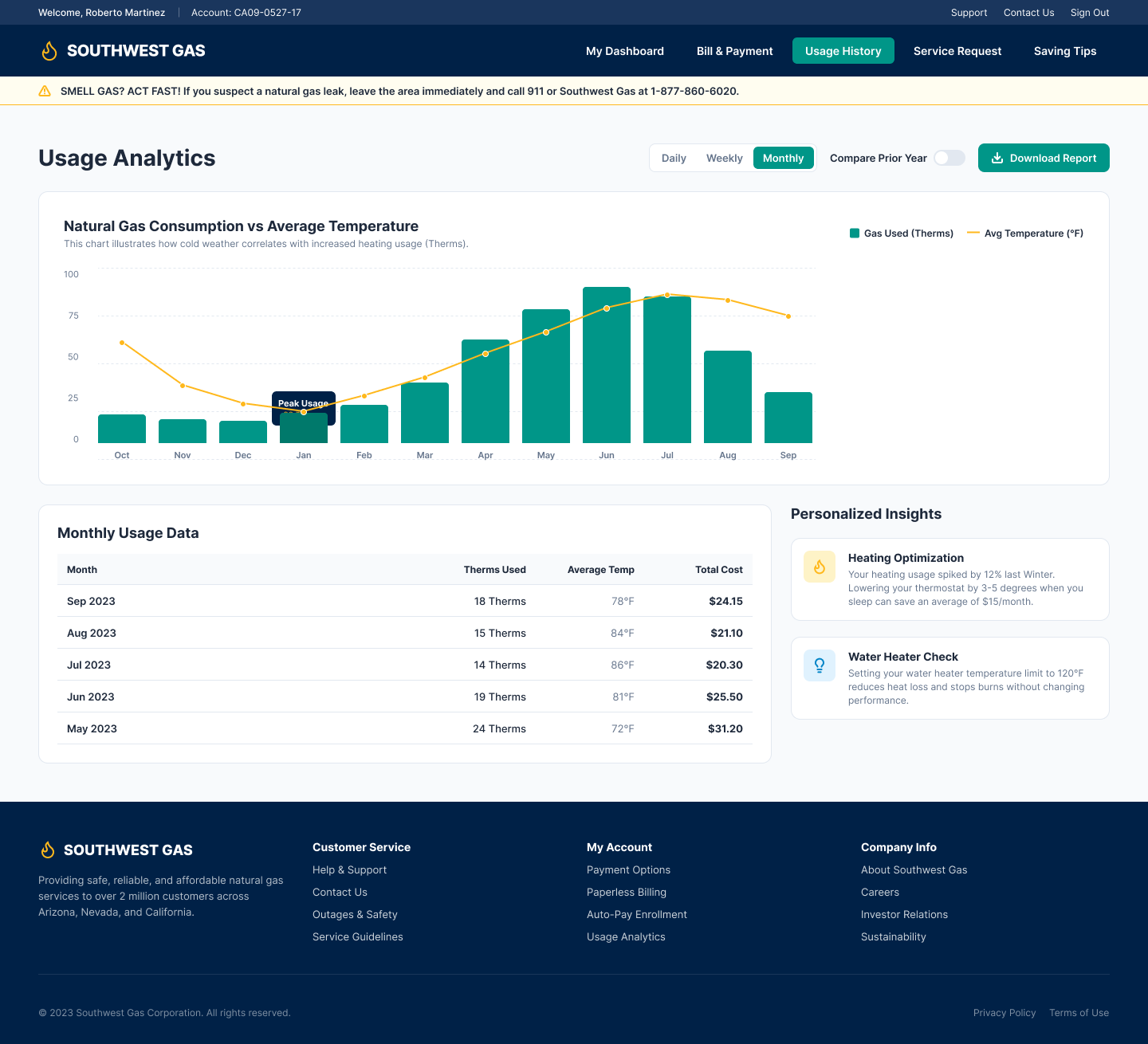The width and height of the screenshot is (1148, 1044).
Task: Open Careers footer link
Action: click(x=880, y=893)
